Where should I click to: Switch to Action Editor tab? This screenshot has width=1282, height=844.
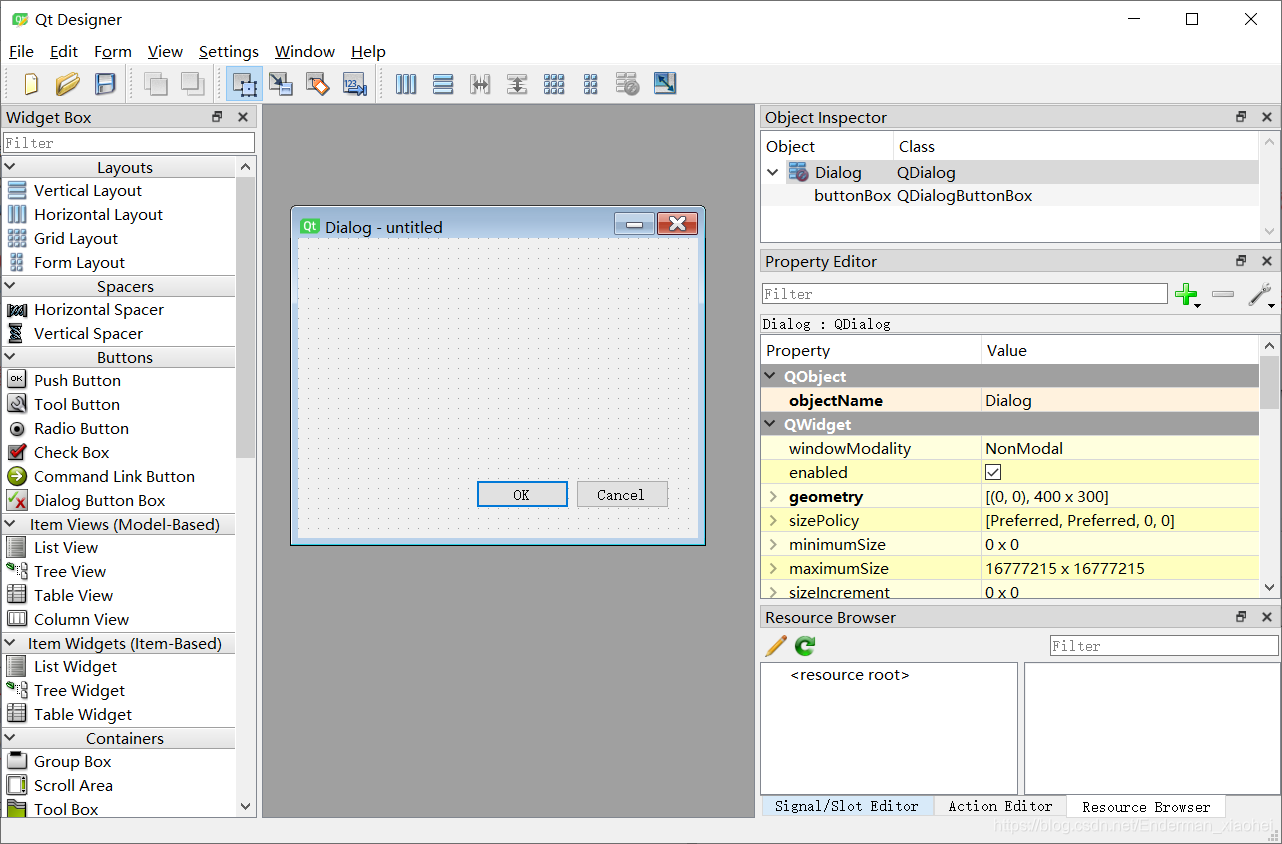(1000, 806)
